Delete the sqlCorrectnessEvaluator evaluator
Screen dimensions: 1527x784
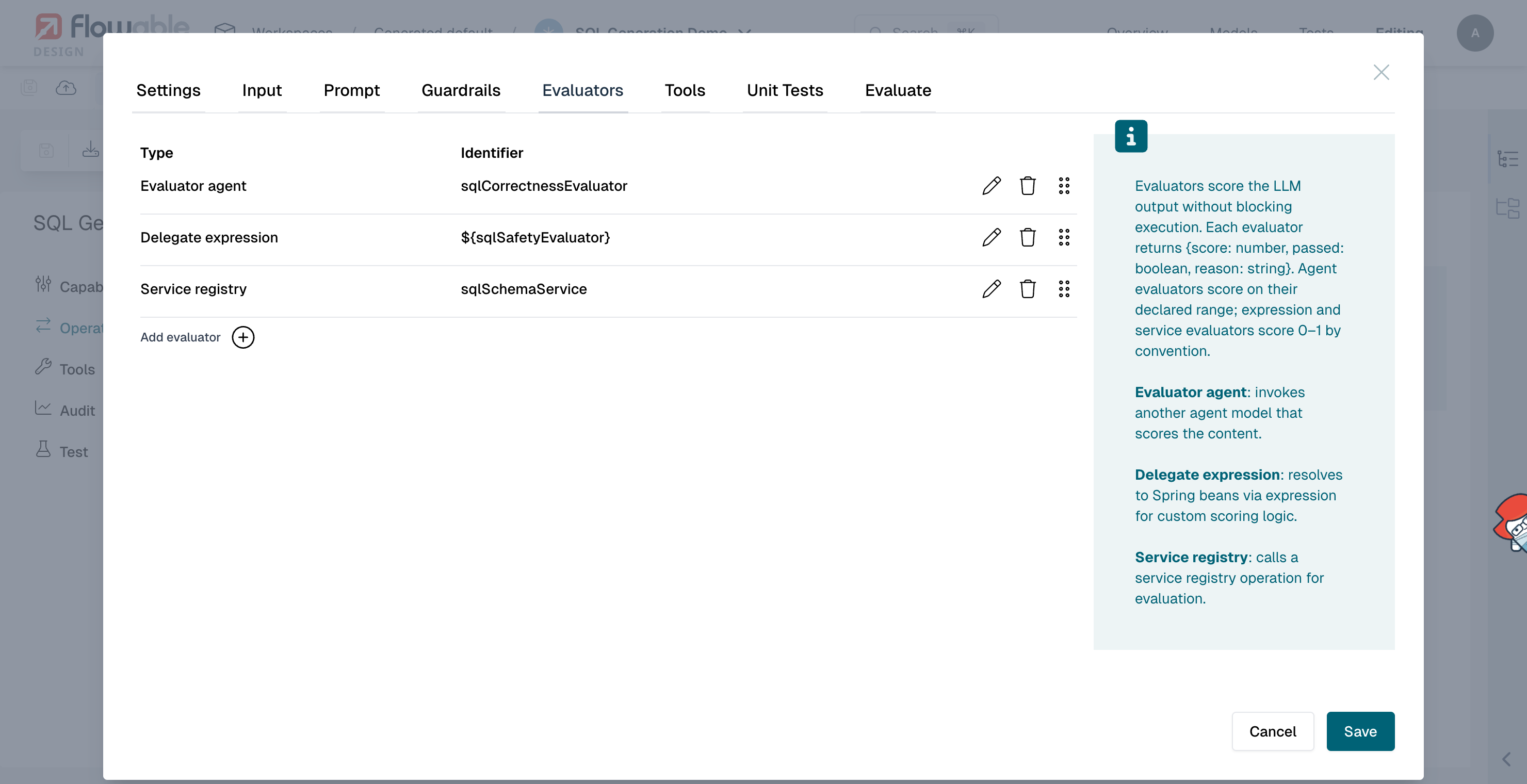[x=1027, y=186]
